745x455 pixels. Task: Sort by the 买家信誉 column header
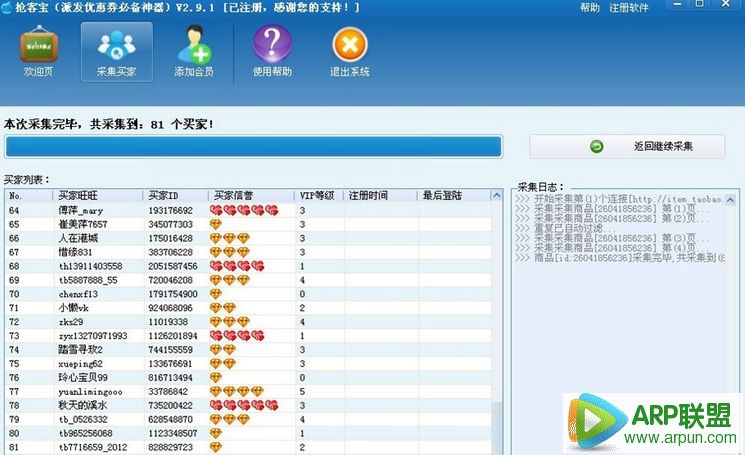[x=251, y=195]
